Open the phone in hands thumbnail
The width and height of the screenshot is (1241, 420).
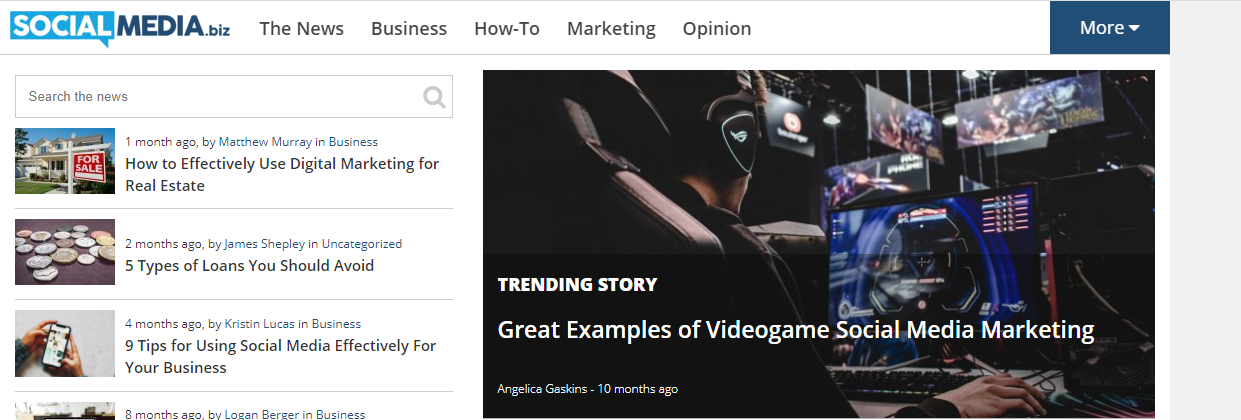pyautogui.click(x=65, y=343)
